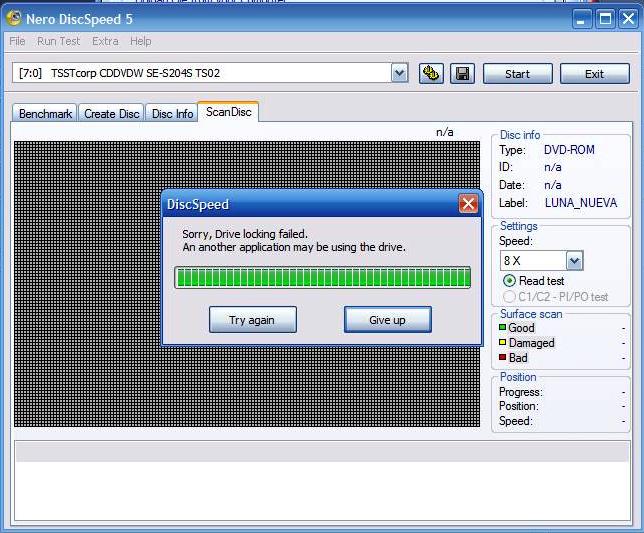This screenshot has height=533, width=644.
Task: Select C1/C2 - PI/PO test option
Action: tap(509, 296)
